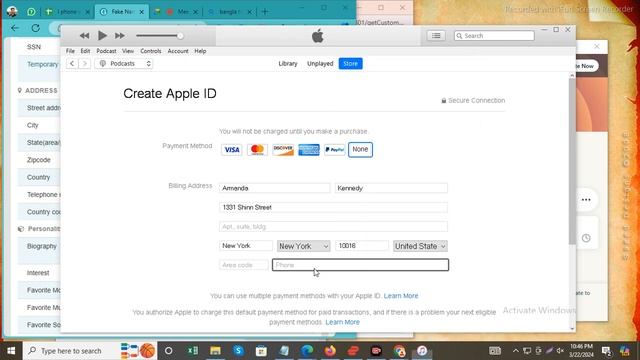Open the File menu
The width and height of the screenshot is (640, 360).
point(70,51)
